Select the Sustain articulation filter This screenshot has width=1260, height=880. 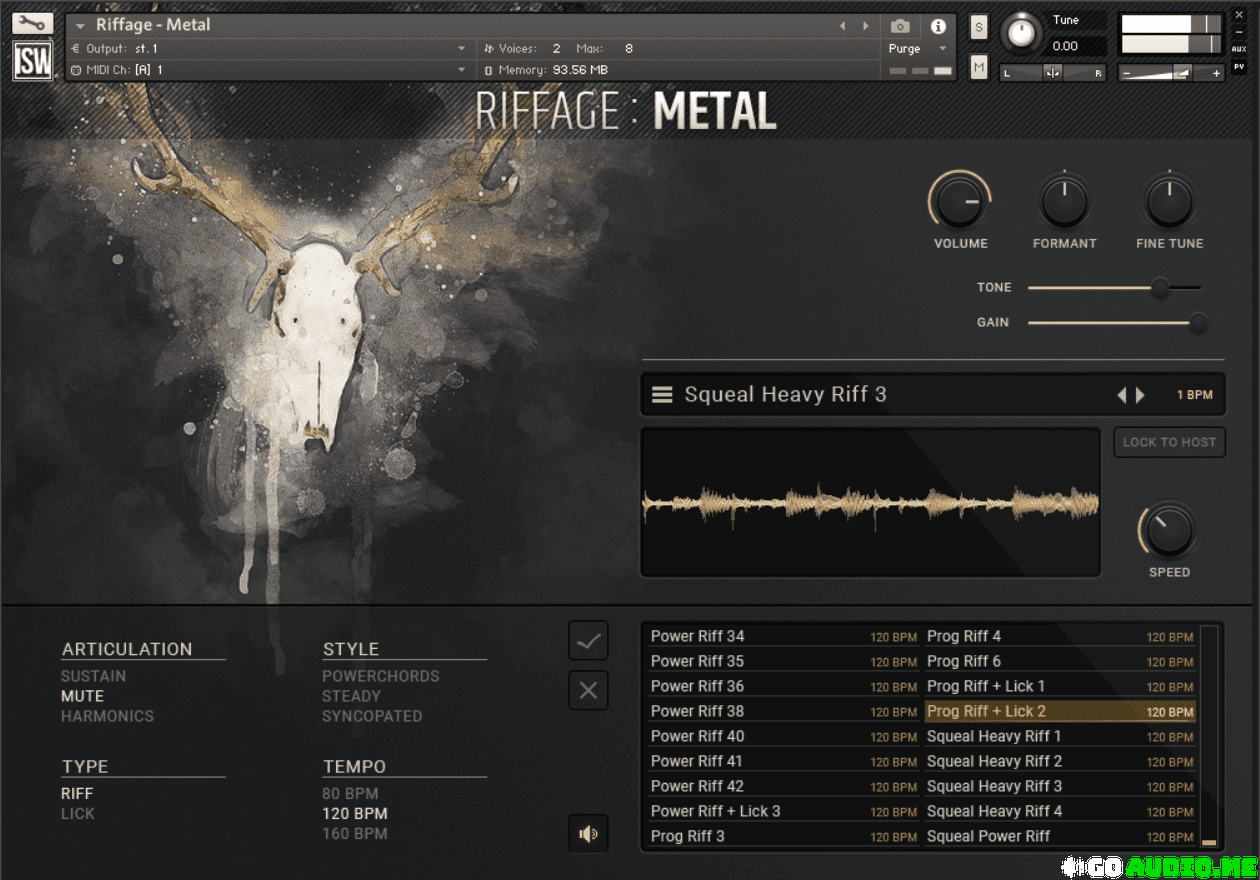(x=93, y=676)
